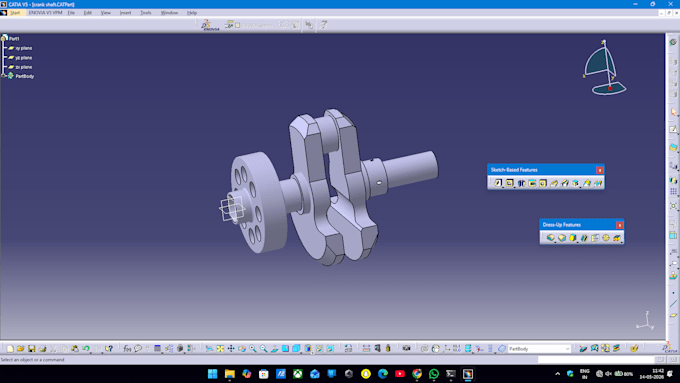Viewport: 680px width, 383px height.
Task: Click the Axis System icon in bottom toolbar
Action: [446, 349]
